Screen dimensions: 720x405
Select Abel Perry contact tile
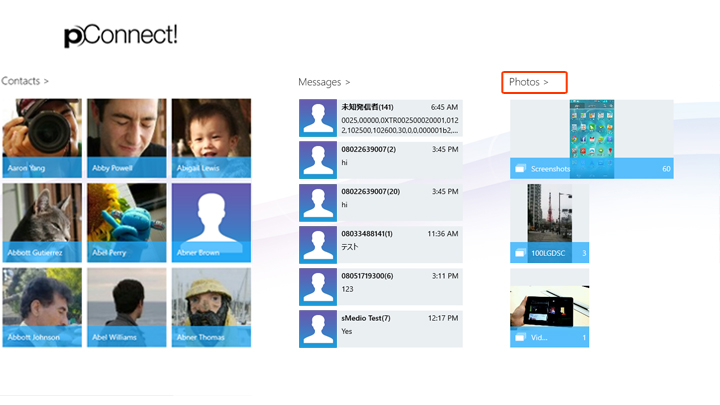126,222
